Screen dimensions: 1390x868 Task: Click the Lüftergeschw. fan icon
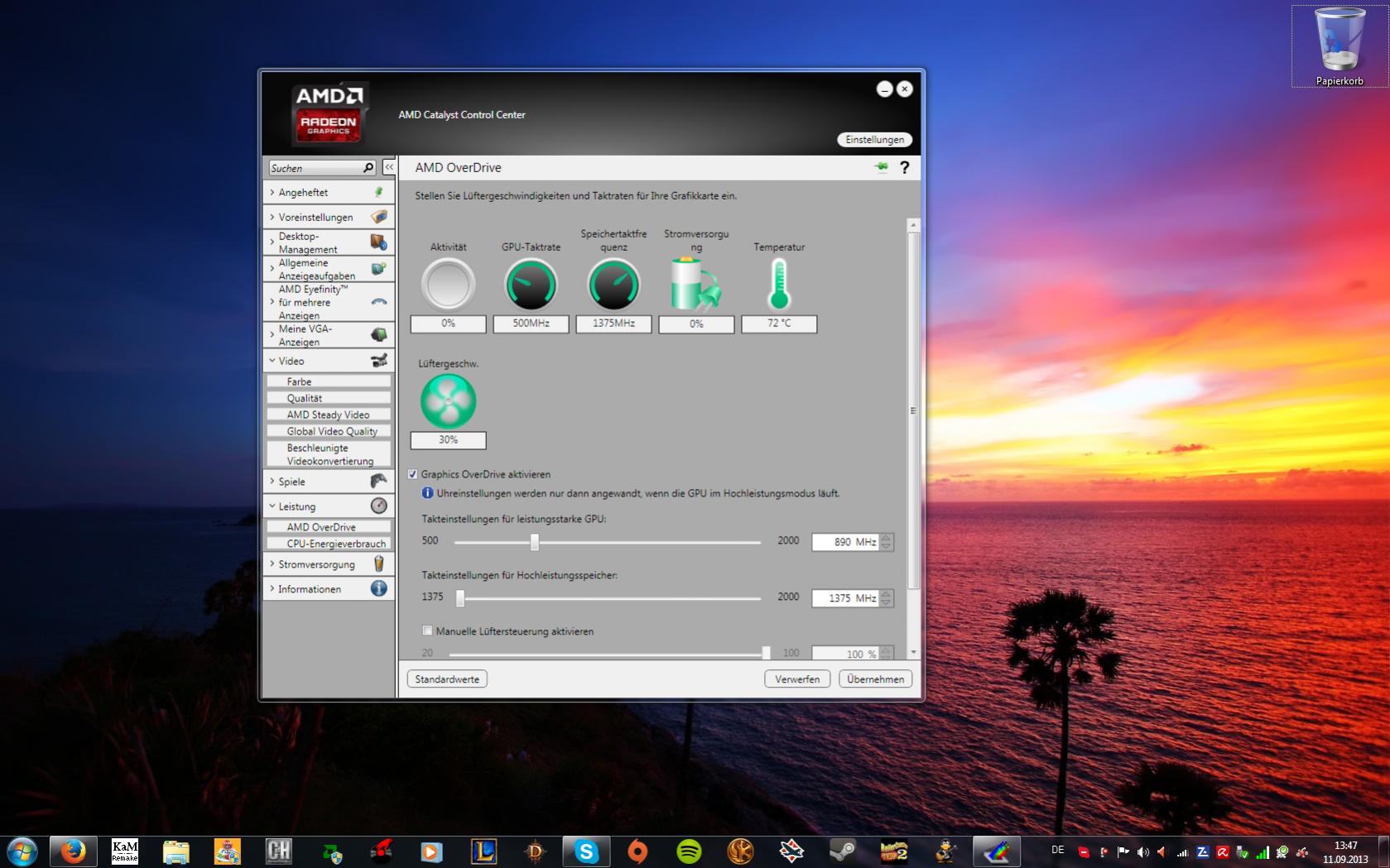pyautogui.click(x=448, y=401)
